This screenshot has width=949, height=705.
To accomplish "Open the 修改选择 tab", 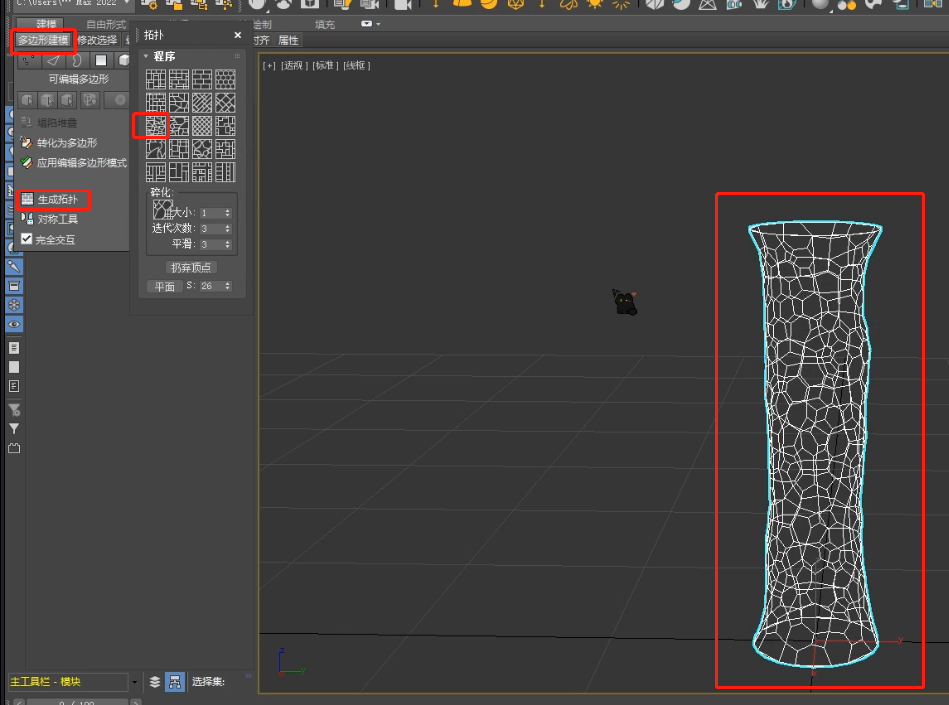I will click(x=97, y=41).
